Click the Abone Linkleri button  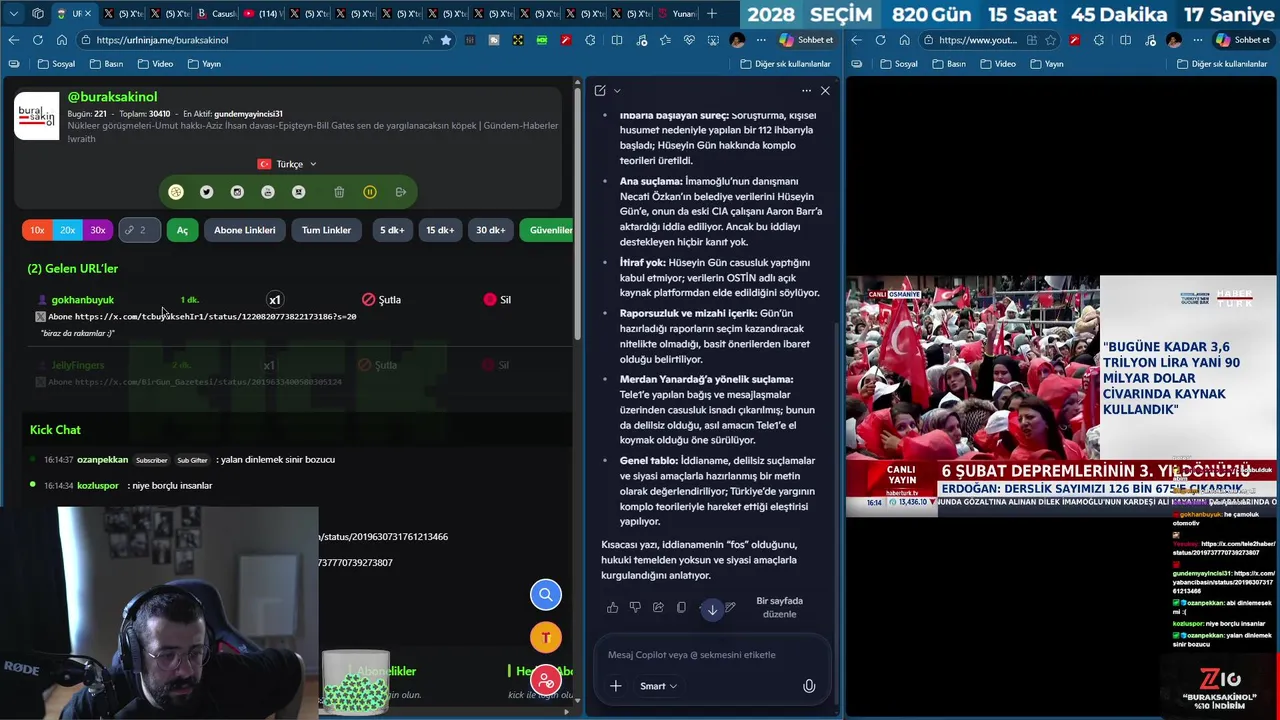[244, 230]
